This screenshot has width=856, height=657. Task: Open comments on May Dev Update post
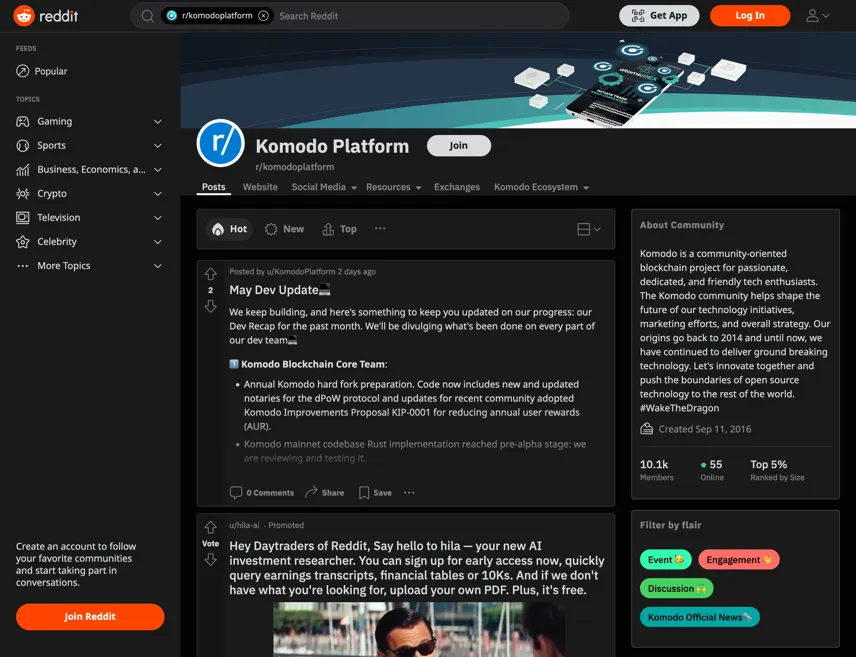click(x=261, y=493)
